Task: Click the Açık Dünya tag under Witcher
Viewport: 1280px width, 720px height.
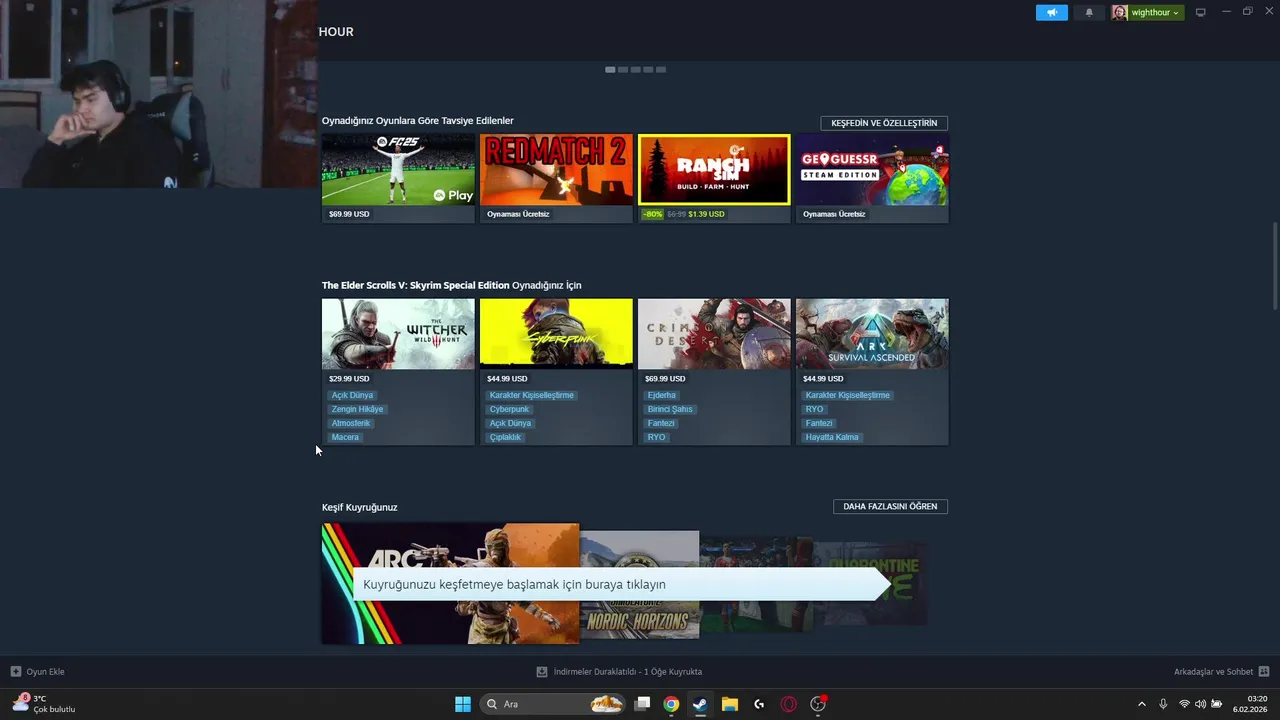Action: coord(352,395)
